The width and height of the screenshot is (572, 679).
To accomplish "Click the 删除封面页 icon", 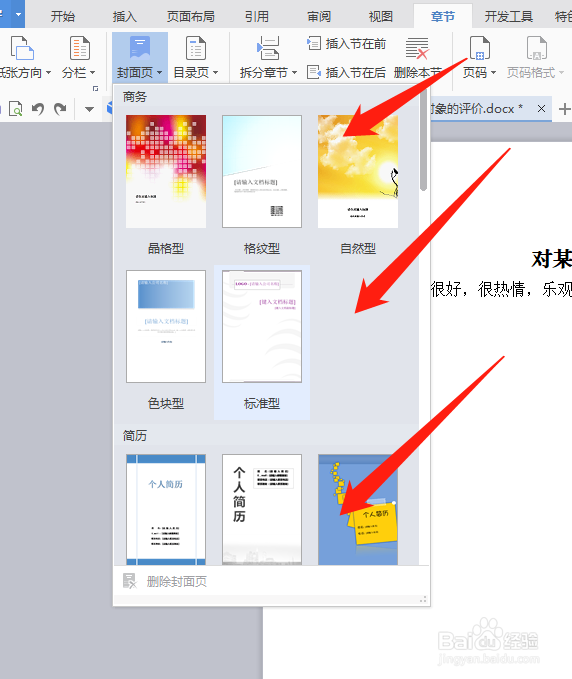I will pos(129,581).
